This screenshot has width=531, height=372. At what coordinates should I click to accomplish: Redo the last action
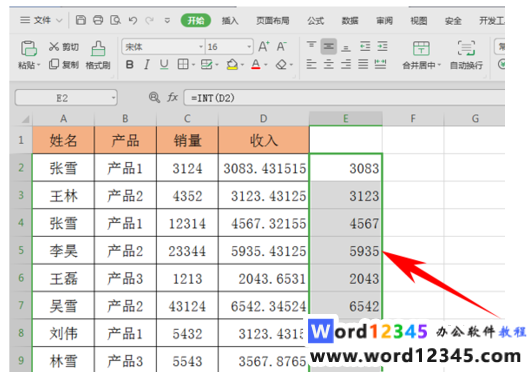tap(149, 21)
